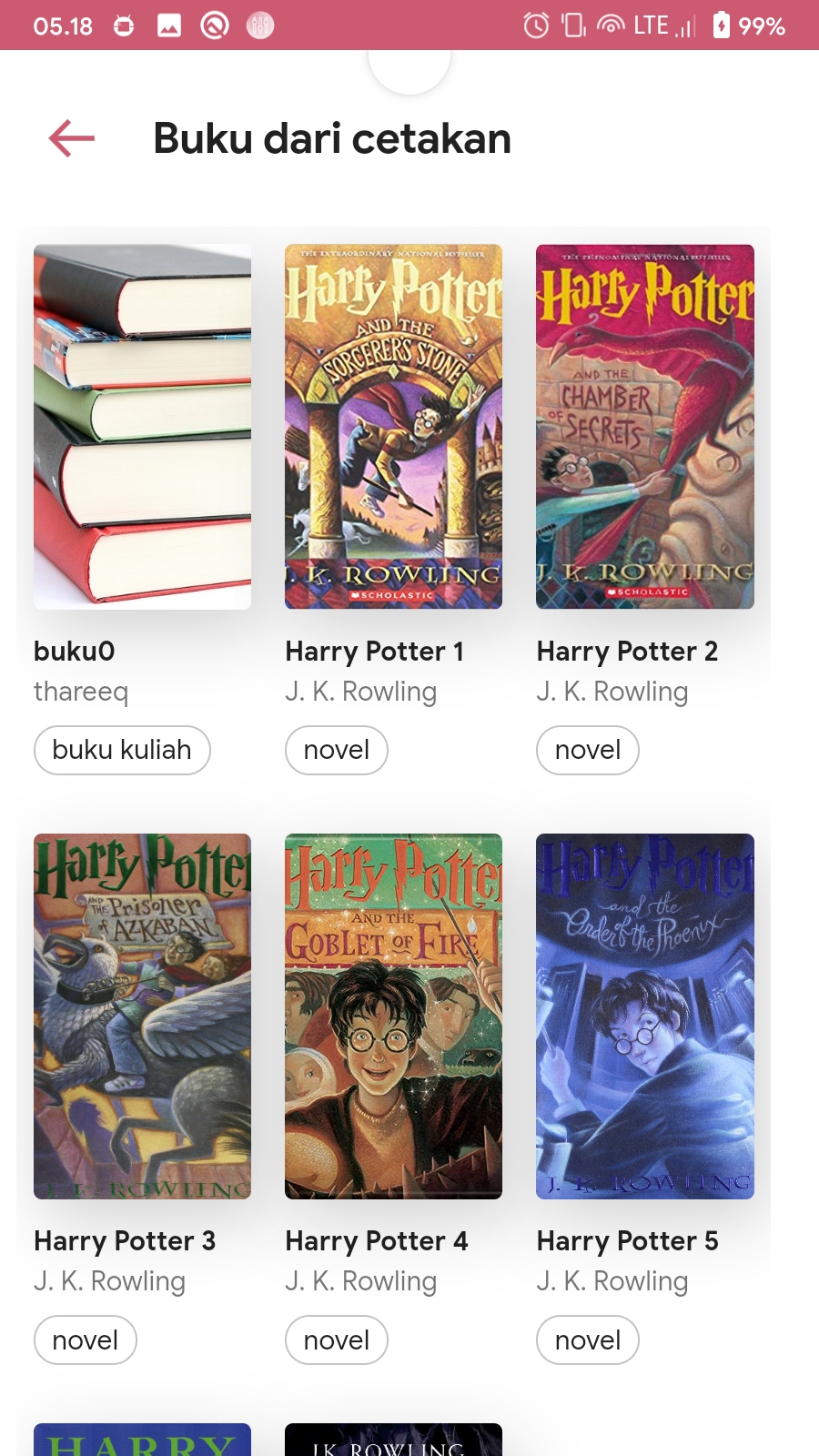The width and height of the screenshot is (819, 1456).
Task: Tap the wifi hotspot status icon
Action: [611, 25]
